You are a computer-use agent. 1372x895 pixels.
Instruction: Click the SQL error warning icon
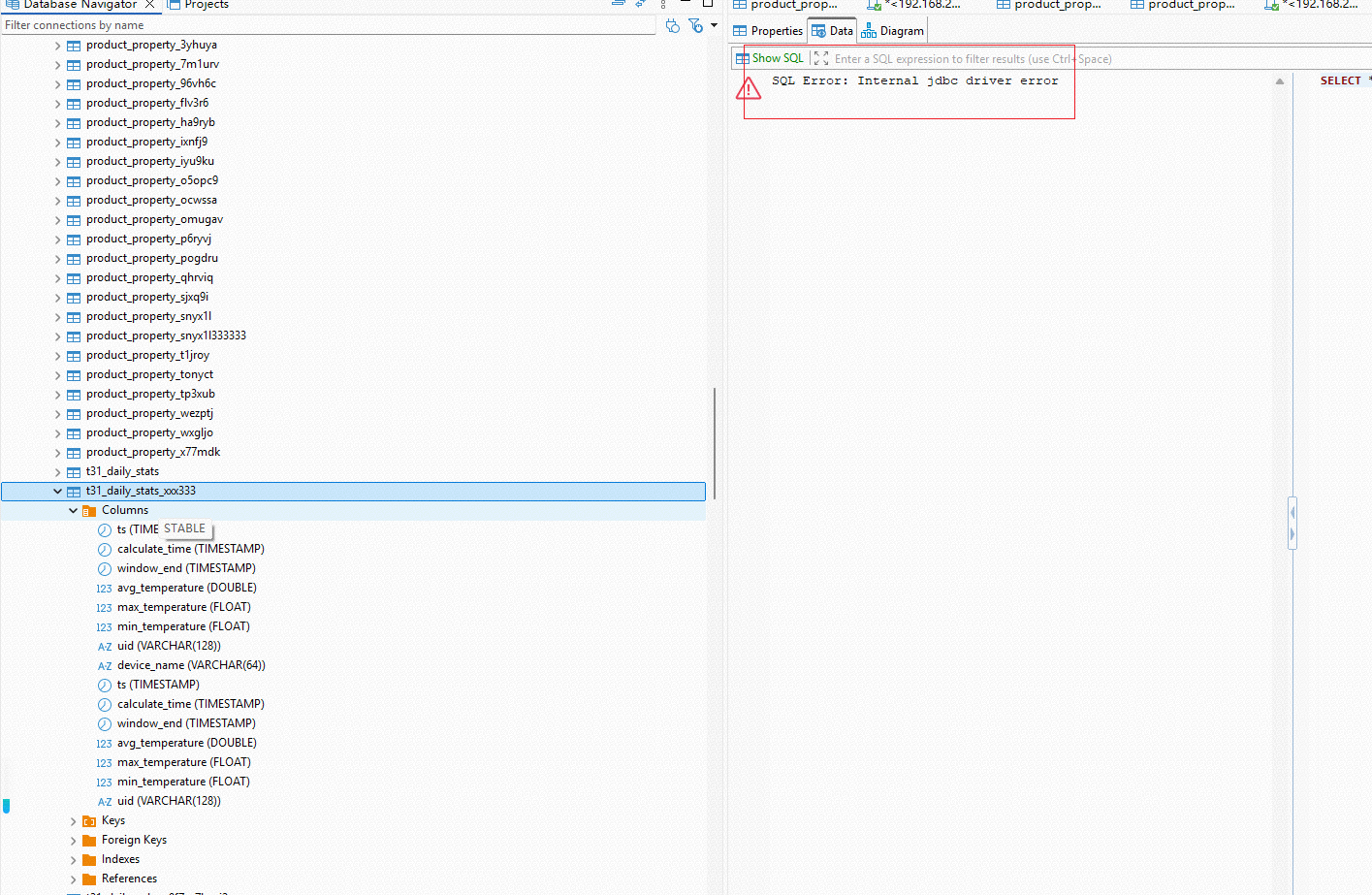pos(749,89)
